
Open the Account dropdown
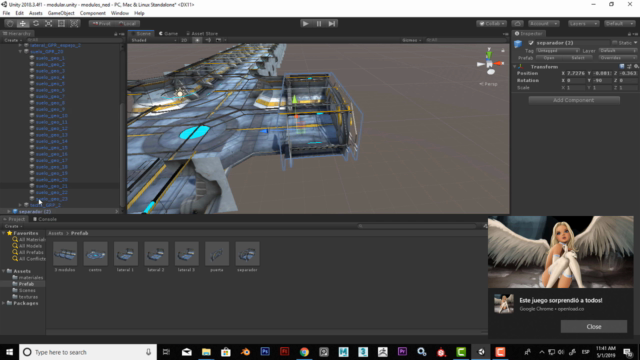tap(543, 24)
